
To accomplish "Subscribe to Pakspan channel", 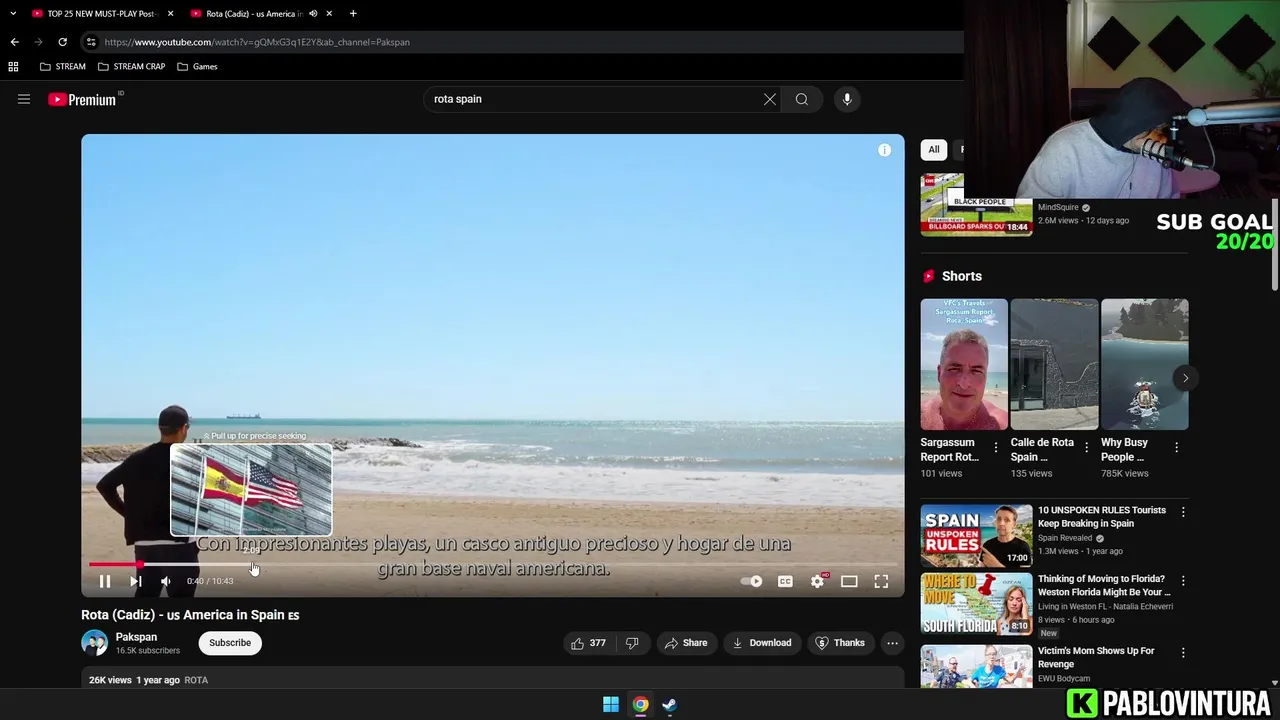I will [x=230, y=643].
